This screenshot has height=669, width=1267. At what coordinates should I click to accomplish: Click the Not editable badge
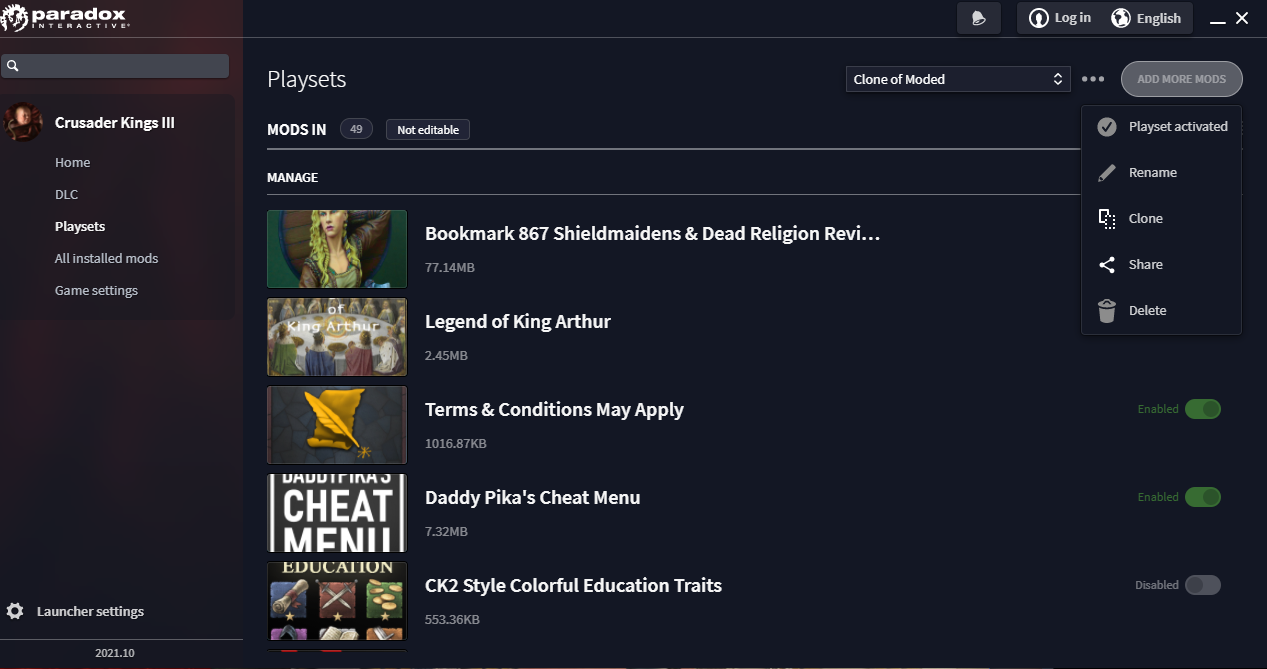[428, 129]
